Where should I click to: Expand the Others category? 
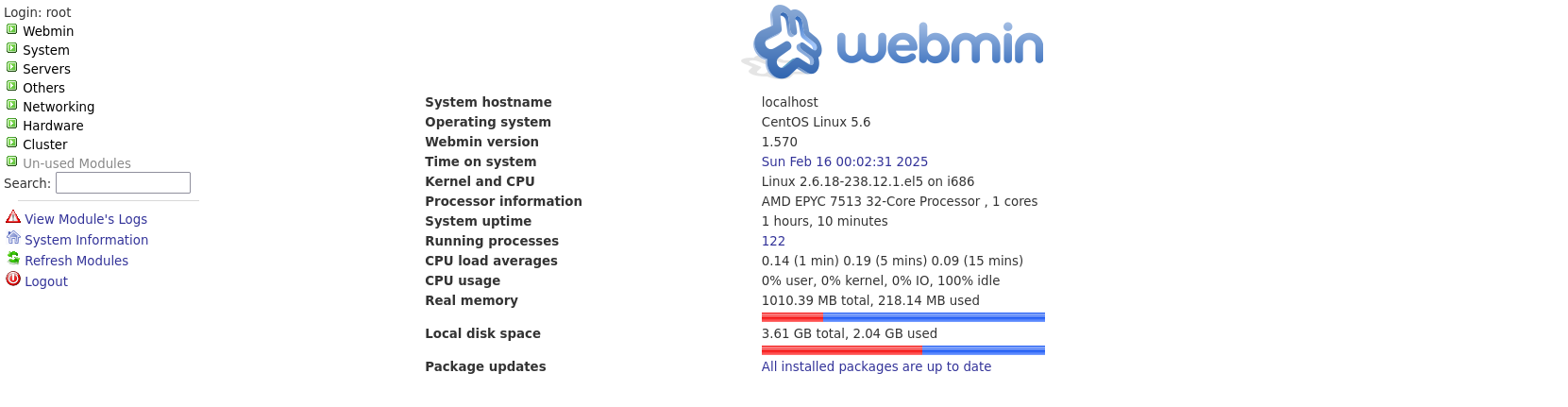click(x=43, y=88)
